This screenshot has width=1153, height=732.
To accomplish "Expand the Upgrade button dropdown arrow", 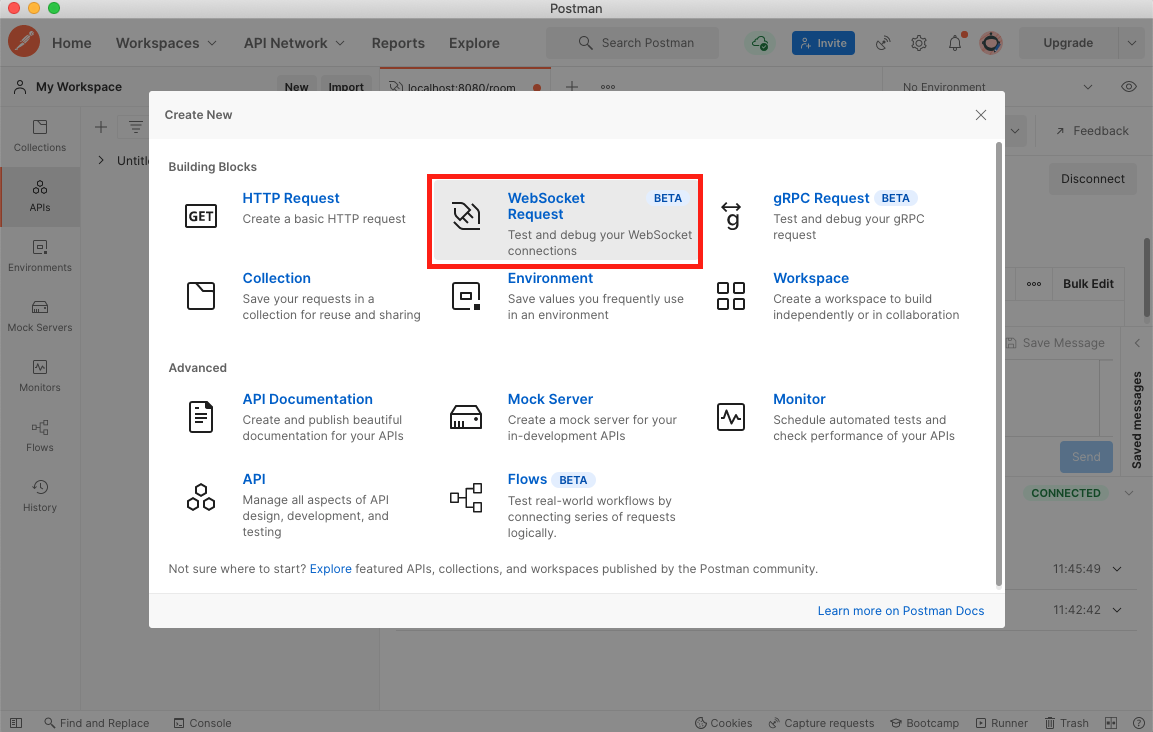I will [1131, 42].
